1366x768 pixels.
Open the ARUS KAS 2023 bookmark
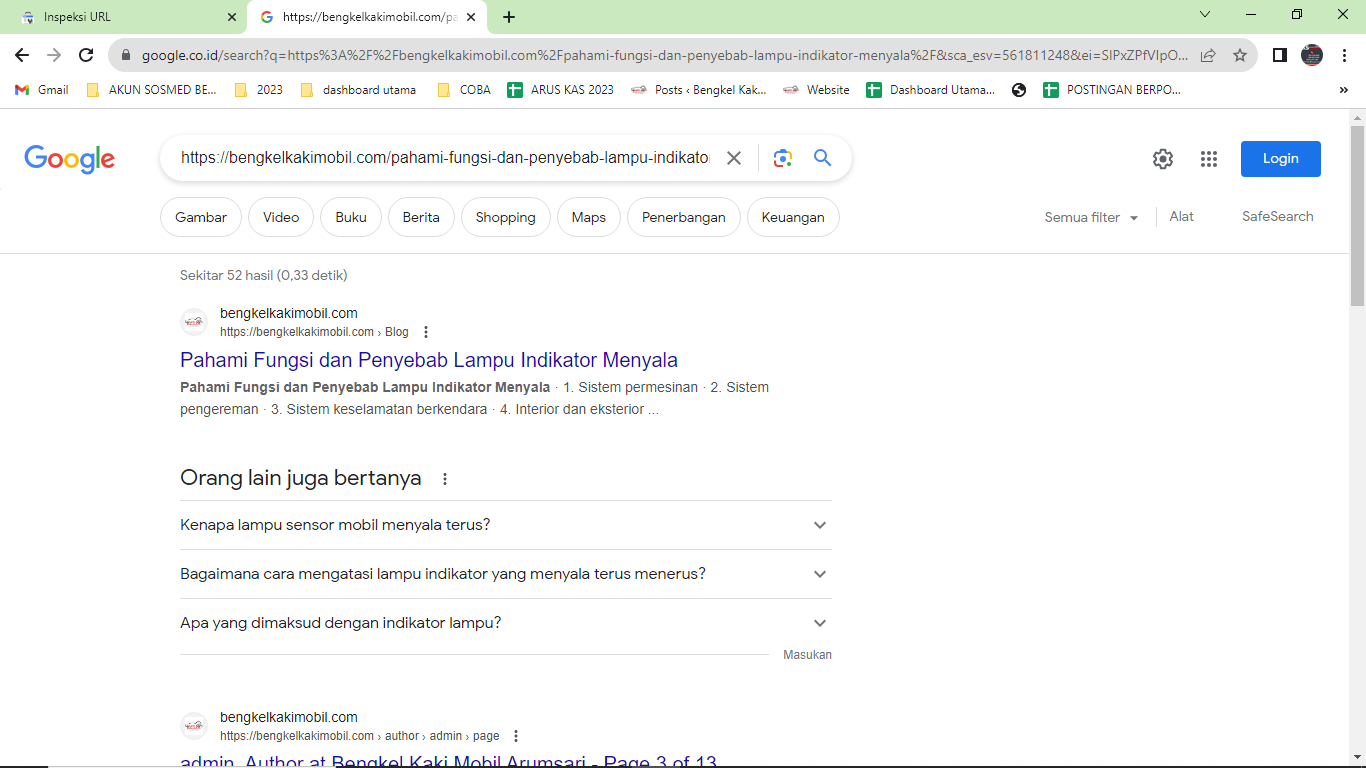click(x=561, y=90)
